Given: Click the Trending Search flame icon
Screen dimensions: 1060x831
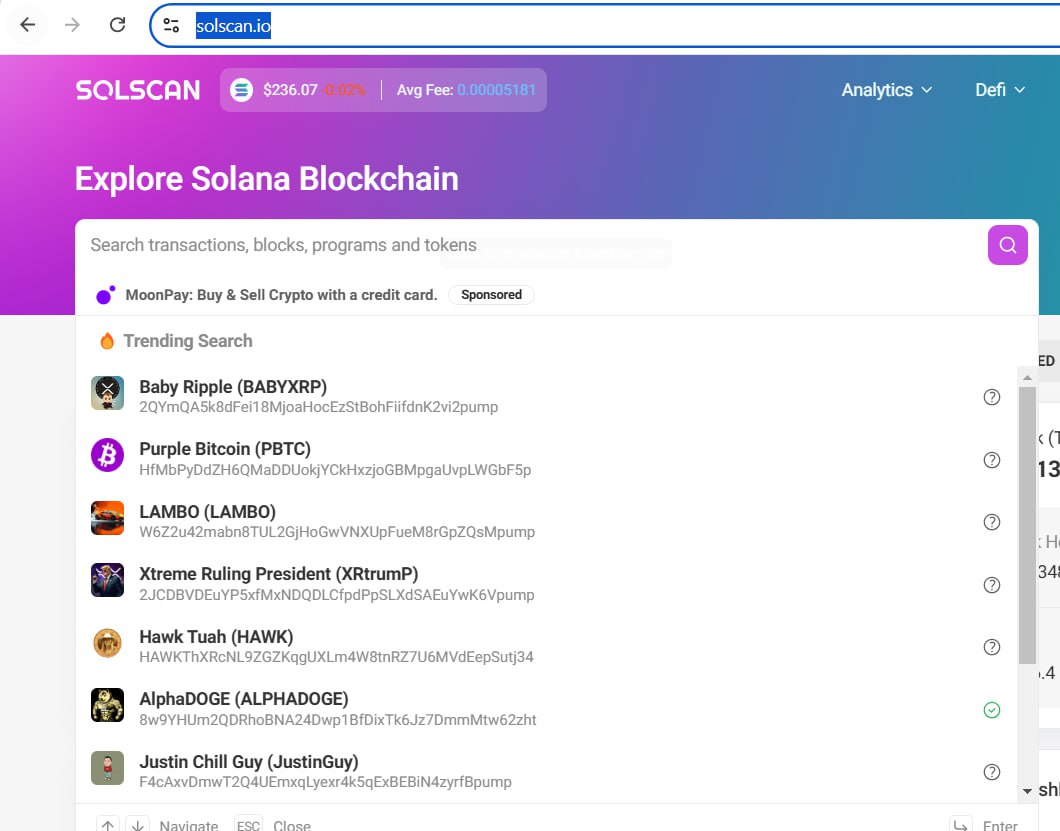Looking at the screenshot, I should tap(107, 341).
